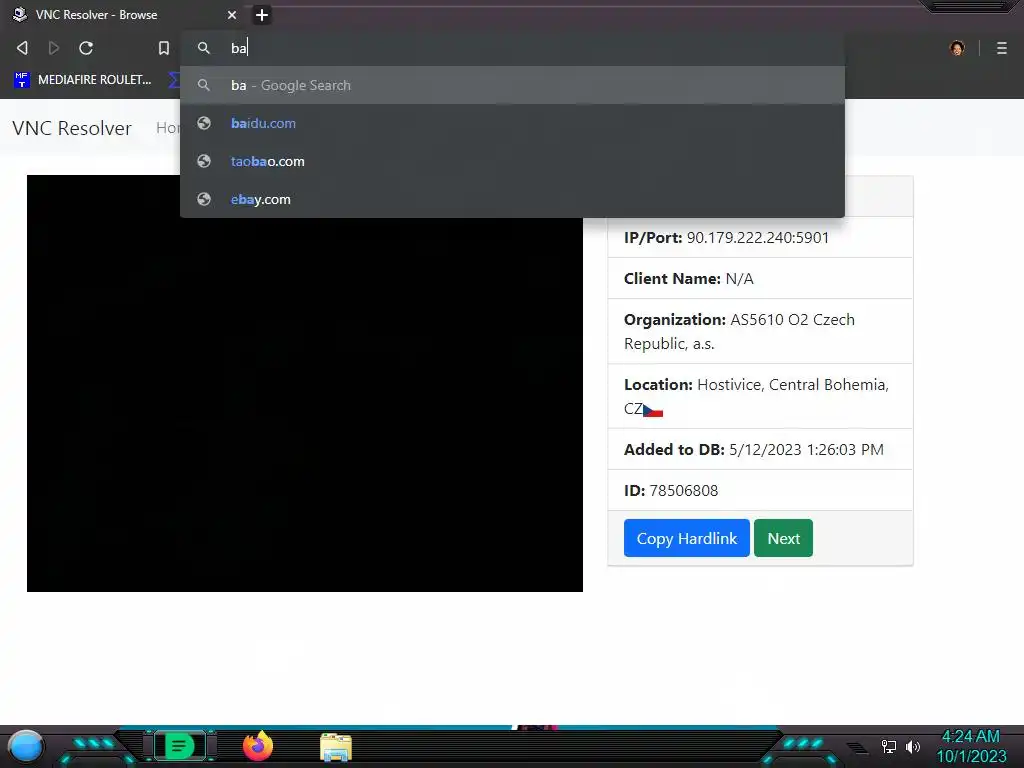Click the search icon in the Google Search suggestion
The height and width of the screenshot is (768, 1024).
pos(204,86)
